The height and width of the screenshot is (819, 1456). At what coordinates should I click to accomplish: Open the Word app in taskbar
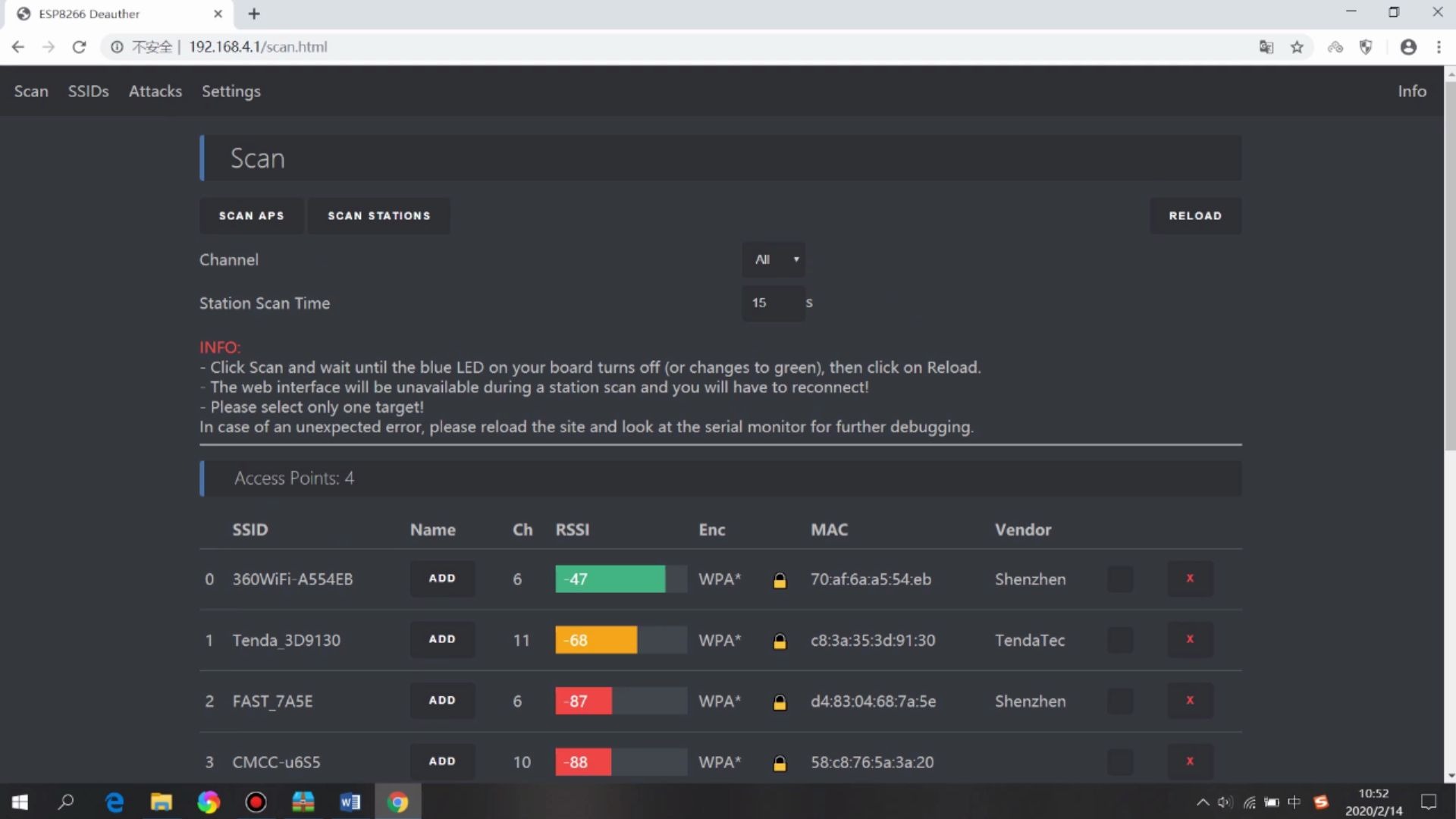point(350,802)
